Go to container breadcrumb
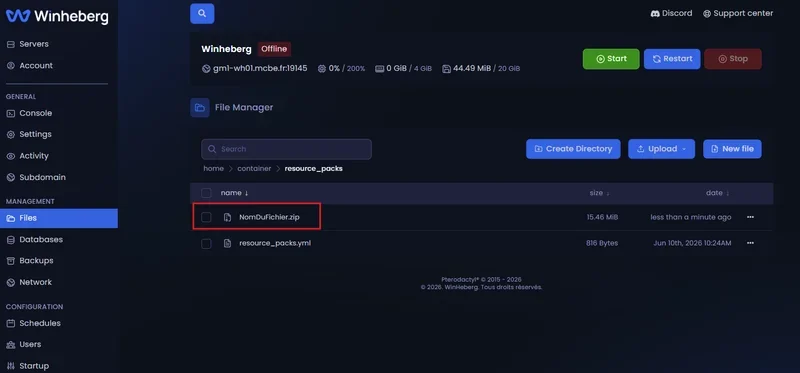Screen dimensions: 800x373 (x=254, y=168)
